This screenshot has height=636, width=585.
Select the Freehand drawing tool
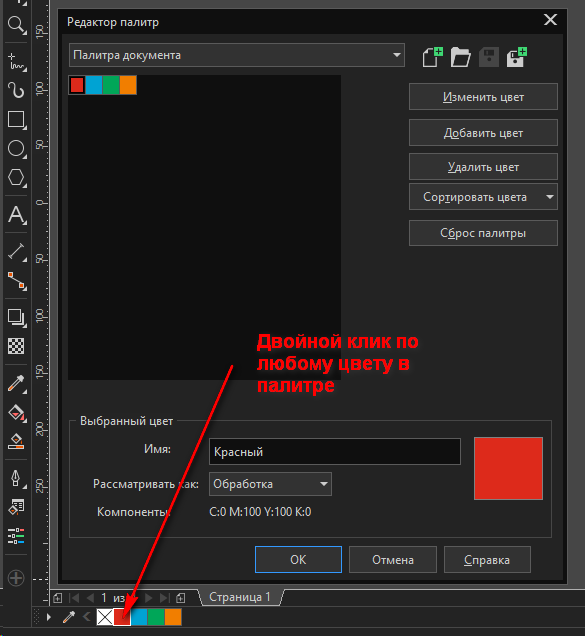pos(16,62)
